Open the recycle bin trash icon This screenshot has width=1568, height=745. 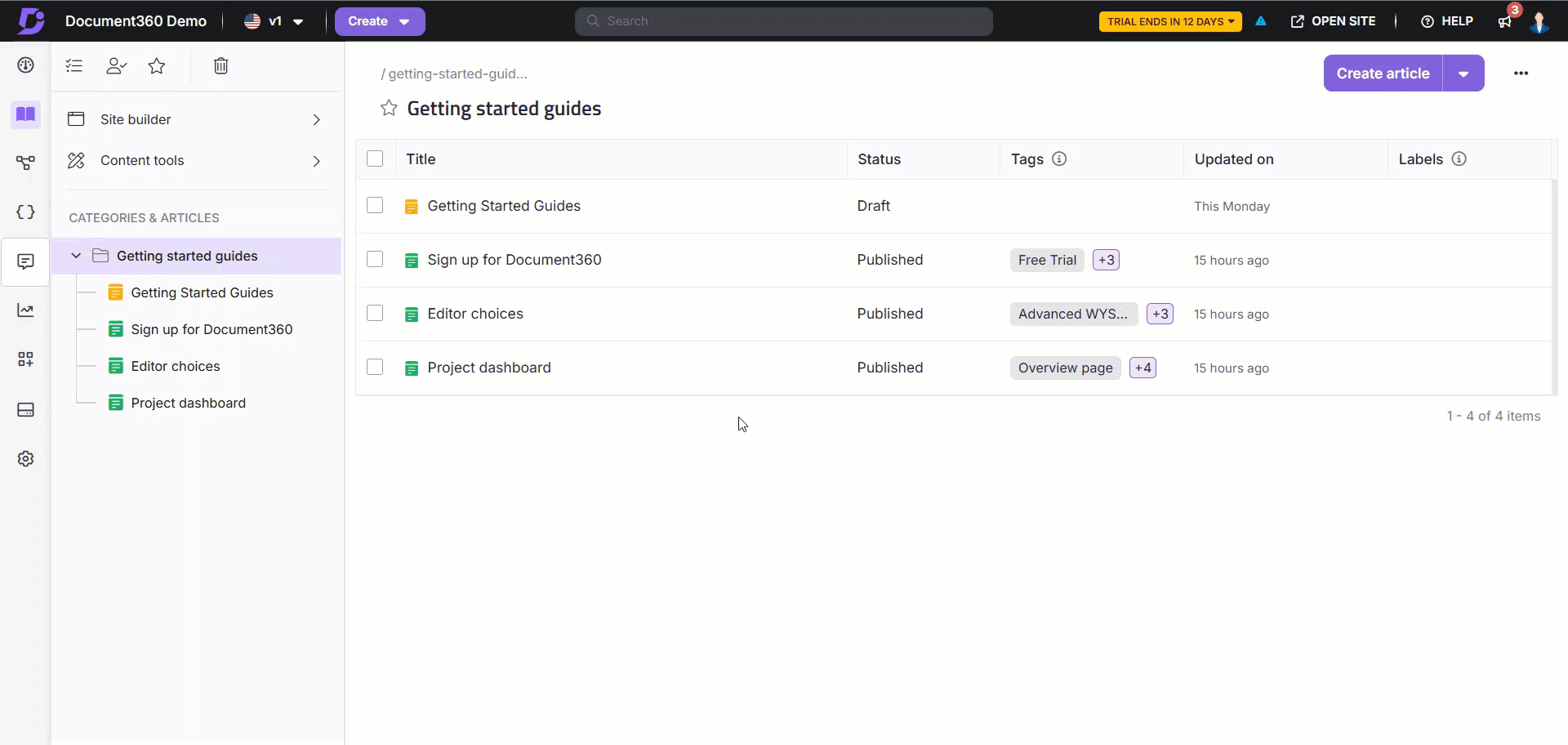220,66
